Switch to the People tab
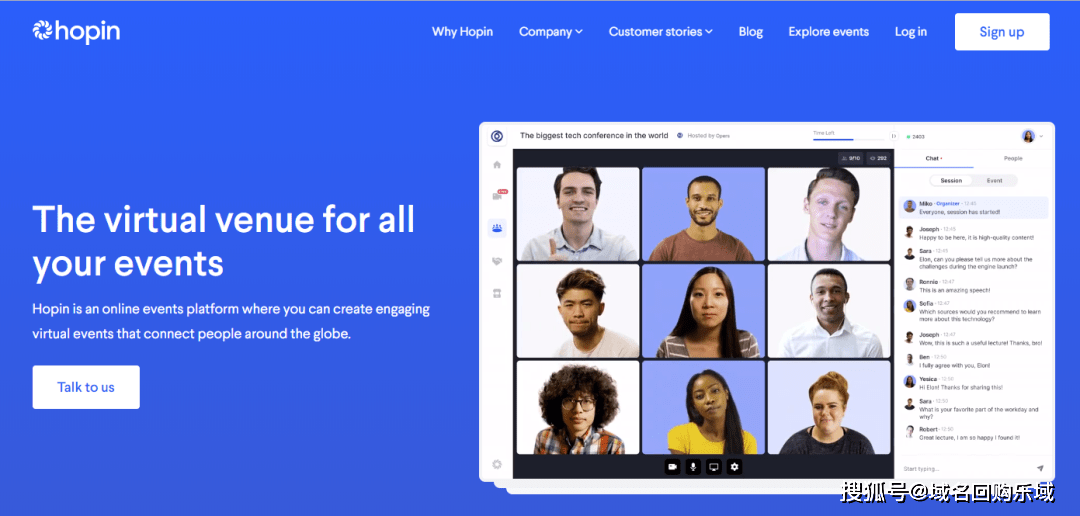The height and width of the screenshot is (516, 1080). 1012,158
